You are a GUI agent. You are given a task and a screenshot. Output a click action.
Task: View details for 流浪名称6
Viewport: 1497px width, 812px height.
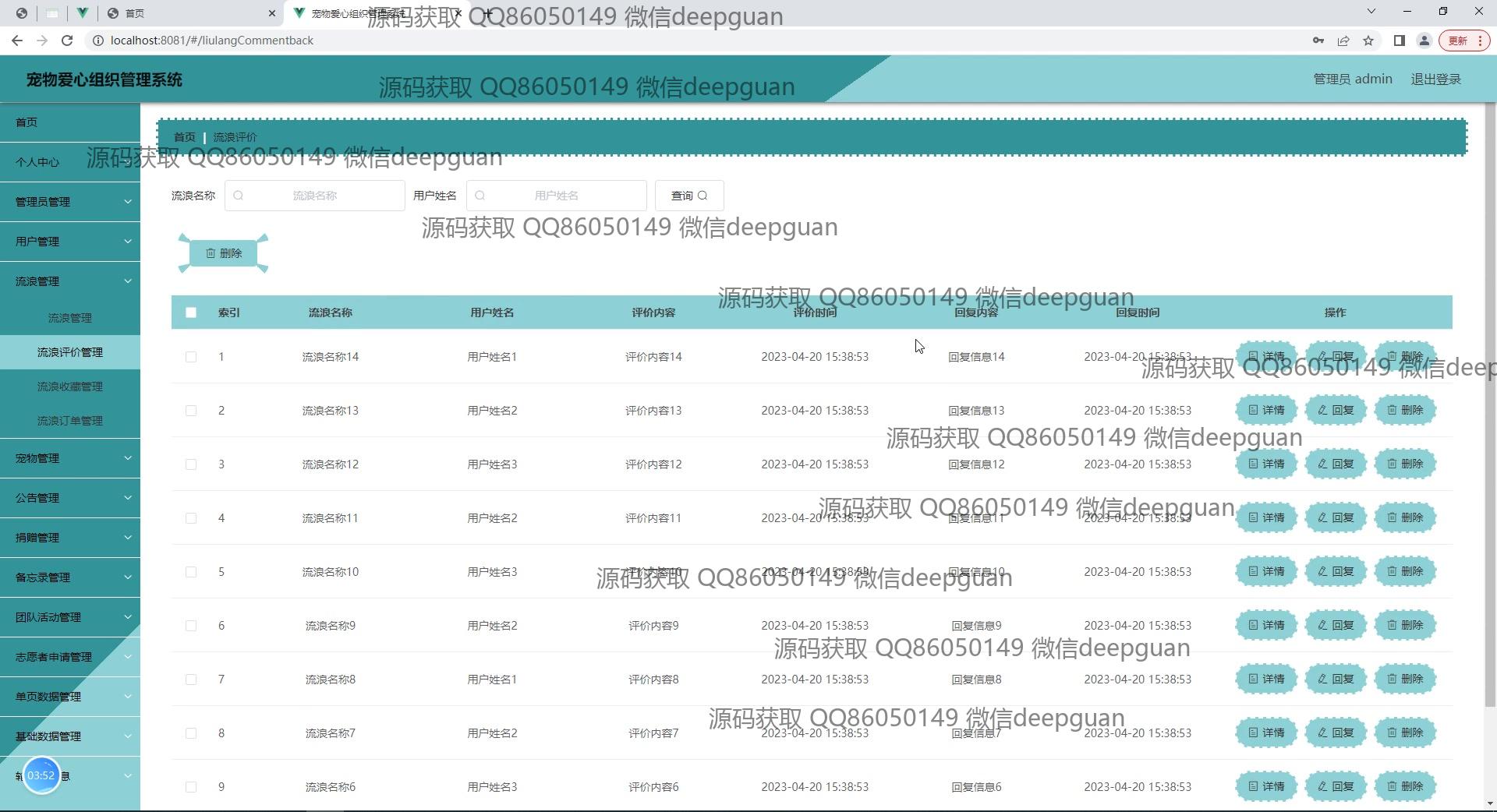tap(1266, 786)
